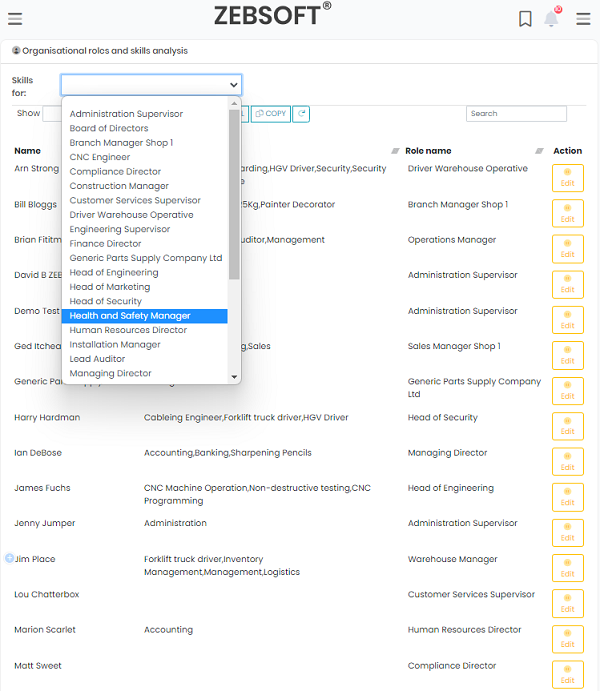The width and height of the screenshot is (600, 691).
Task: Click the bookmark icon
Action: [525, 19]
